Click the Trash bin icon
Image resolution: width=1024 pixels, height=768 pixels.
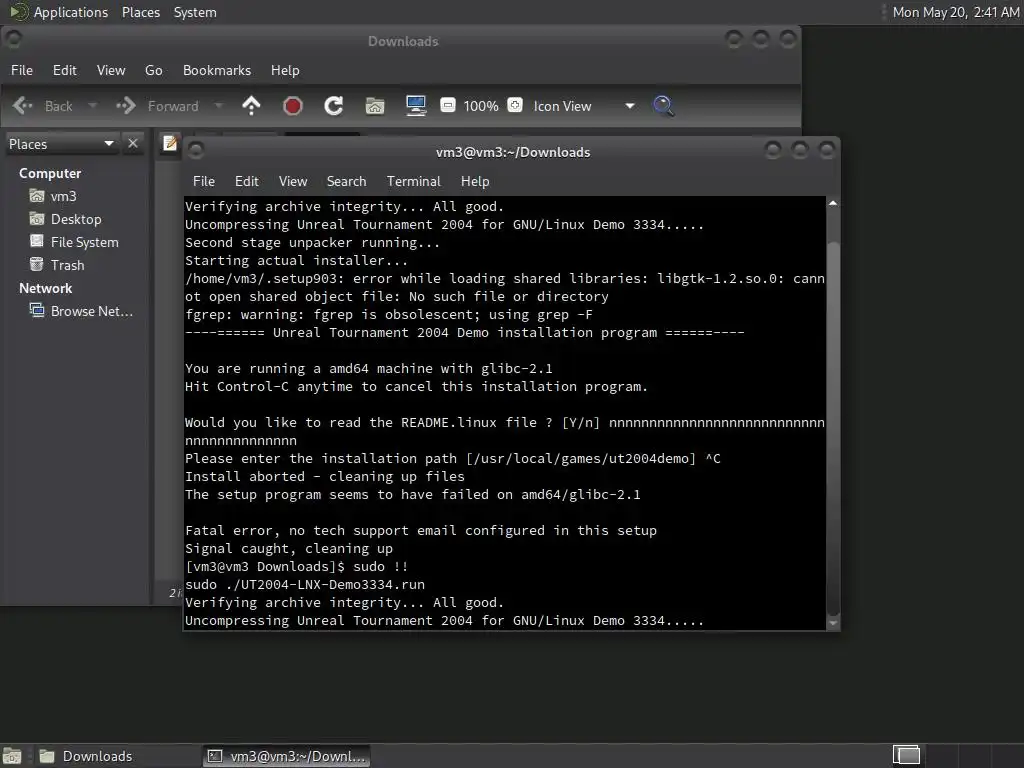37,264
